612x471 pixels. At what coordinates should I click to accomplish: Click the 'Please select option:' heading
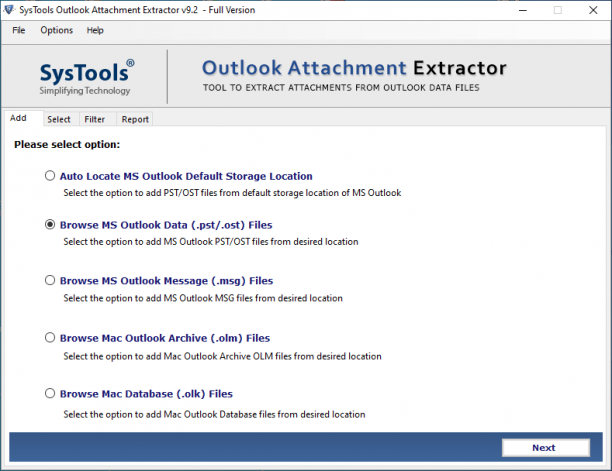(x=67, y=144)
